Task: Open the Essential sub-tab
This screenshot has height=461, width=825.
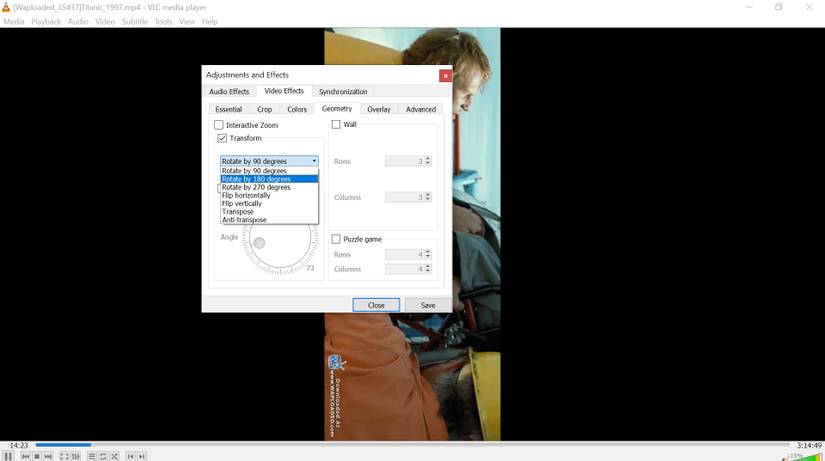Action: [229, 109]
